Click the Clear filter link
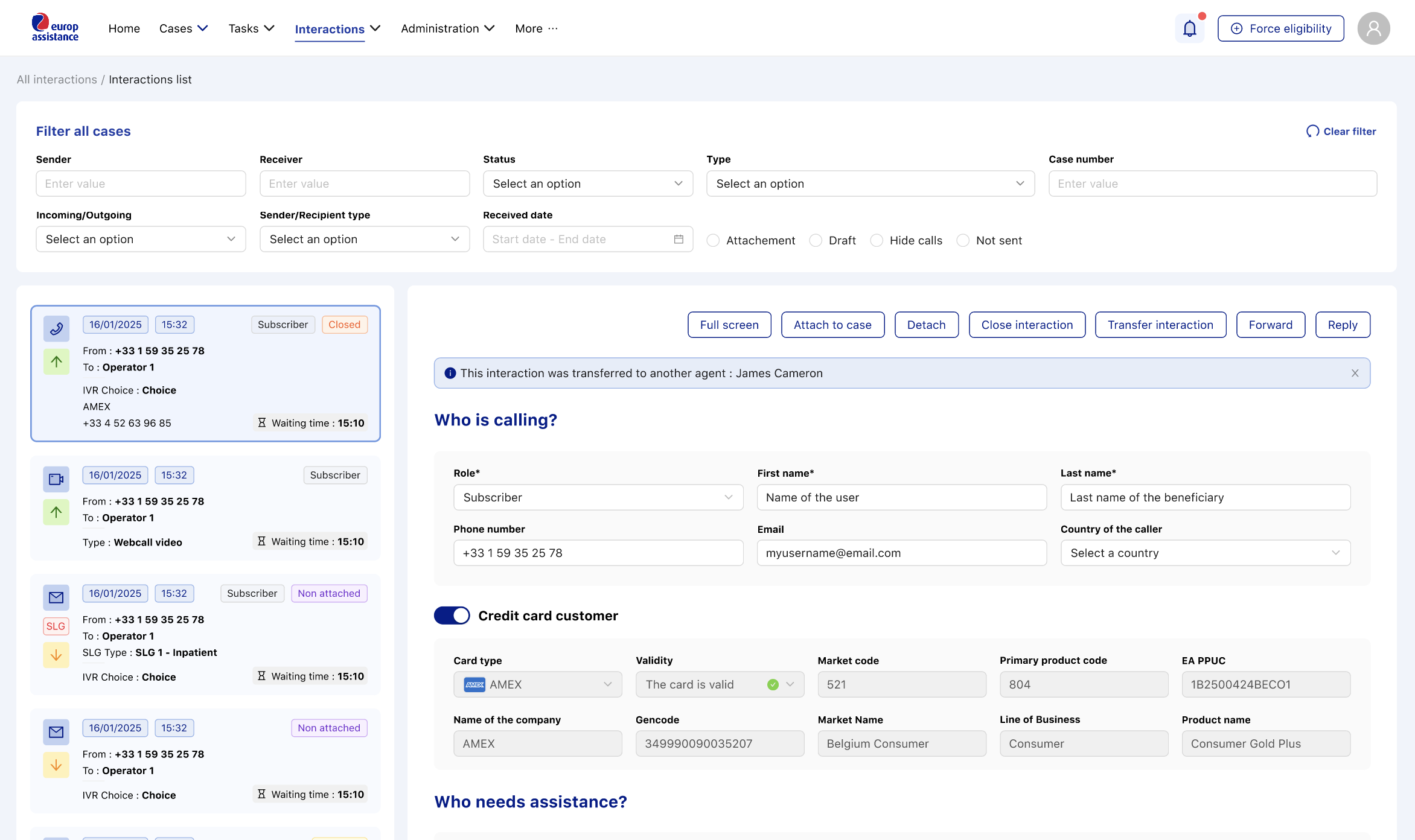 [1341, 131]
